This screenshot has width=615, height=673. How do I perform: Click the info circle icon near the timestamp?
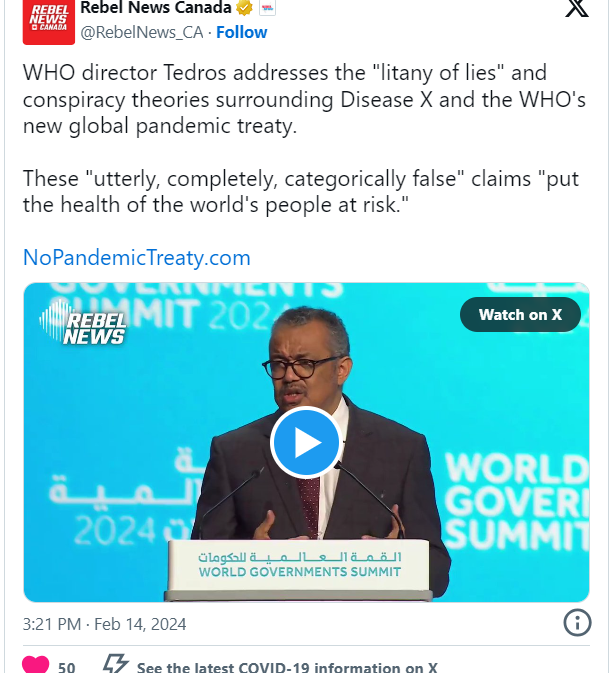tap(577, 622)
